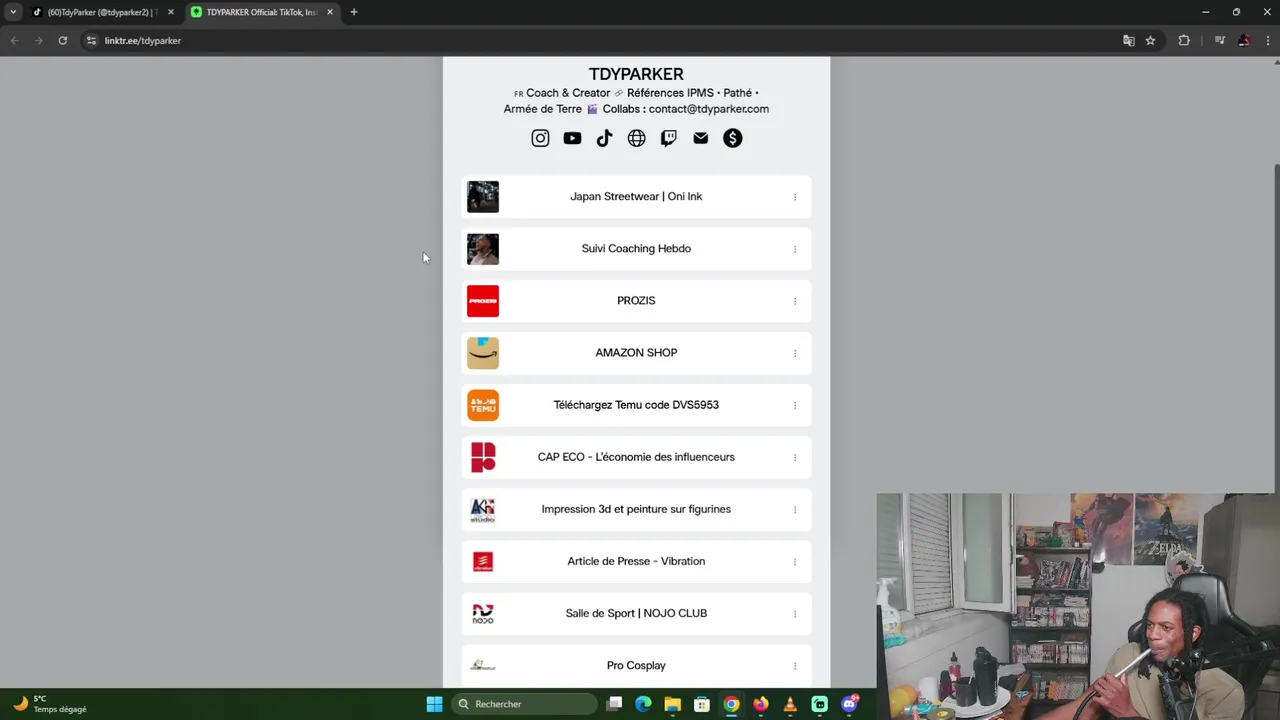Open Task View on the taskbar
Image resolution: width=1280 pixels, height=720 pixels.
(x=614, y=704)
